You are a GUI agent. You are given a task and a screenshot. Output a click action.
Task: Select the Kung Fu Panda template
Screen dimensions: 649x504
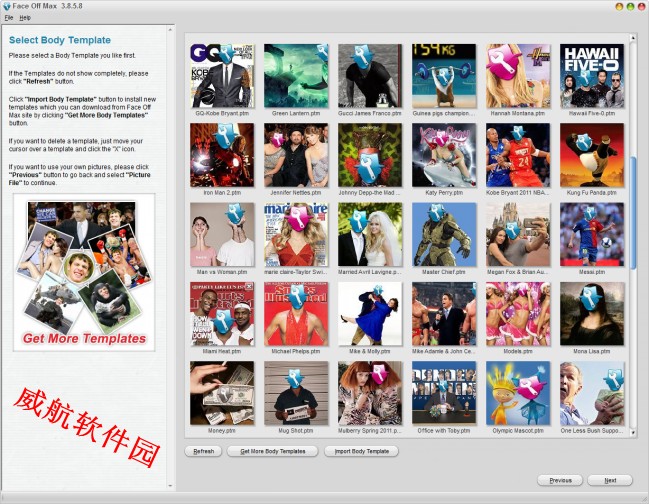tap(592, 155)
